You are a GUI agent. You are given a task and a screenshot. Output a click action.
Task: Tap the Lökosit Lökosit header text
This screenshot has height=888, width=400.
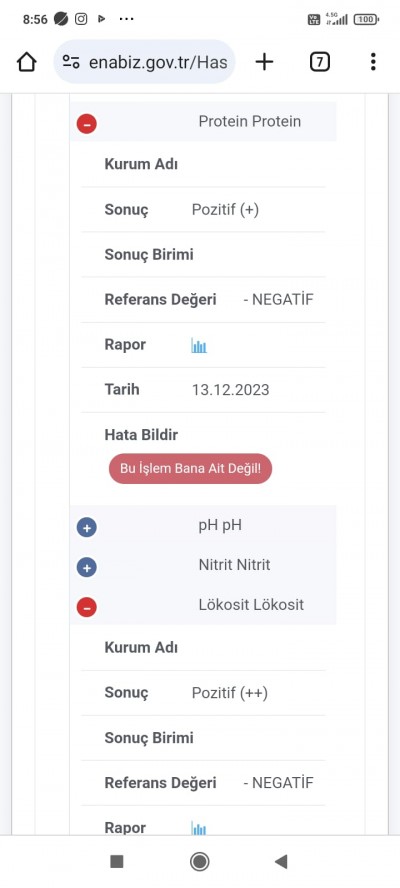tap(251, 604)
